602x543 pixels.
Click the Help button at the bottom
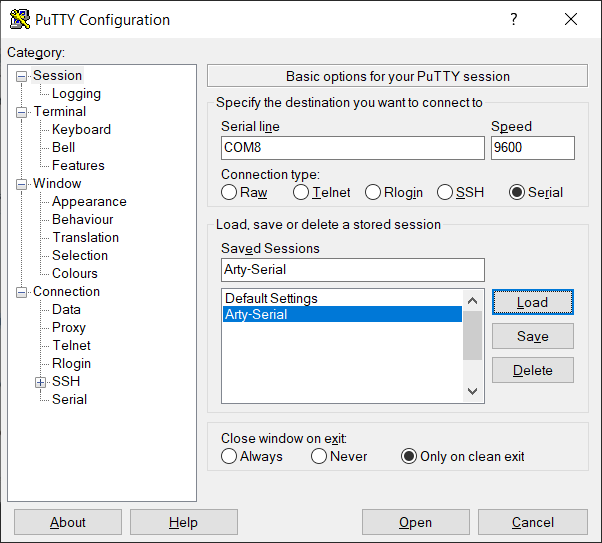[x=184, y=522]
